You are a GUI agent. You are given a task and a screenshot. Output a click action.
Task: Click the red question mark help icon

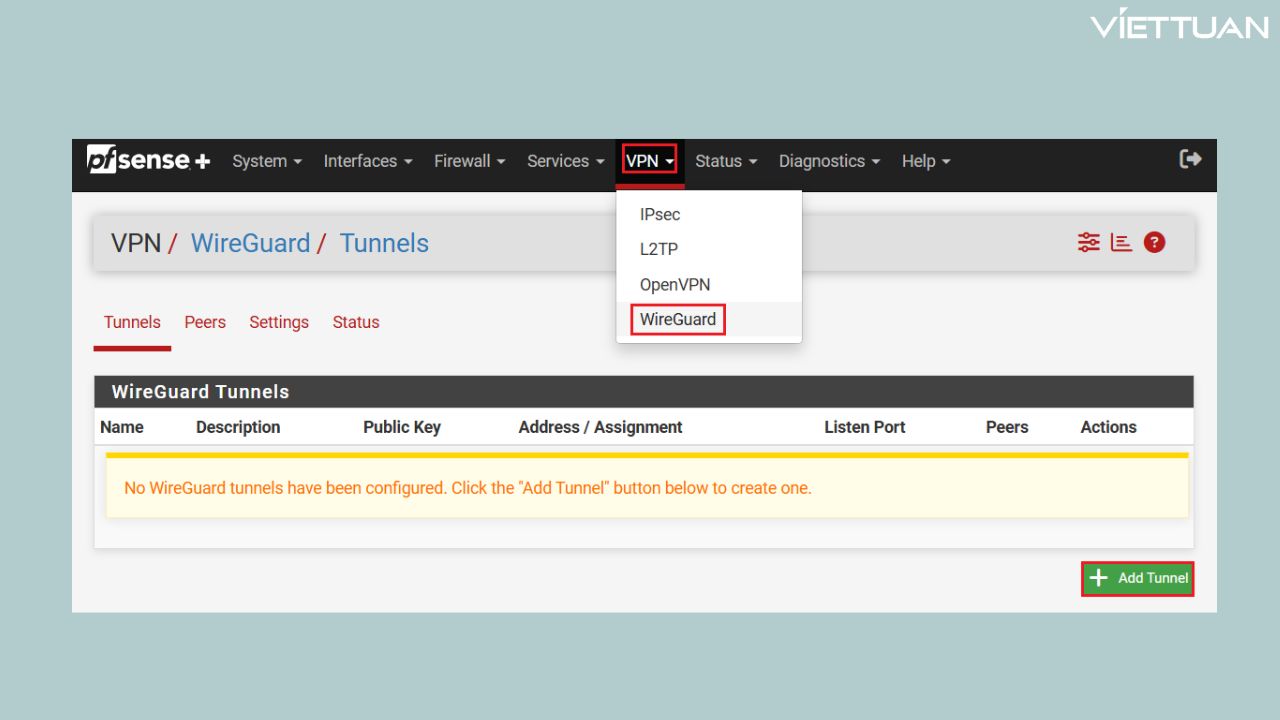click(1154, 242)
